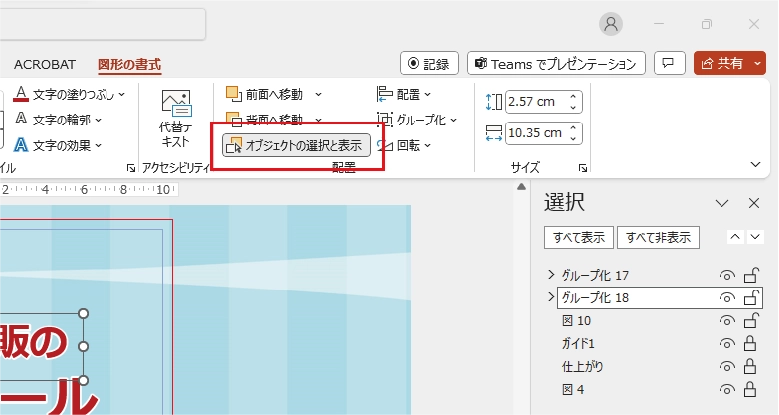Click the 記録 (Record) button

coord(429,64)
